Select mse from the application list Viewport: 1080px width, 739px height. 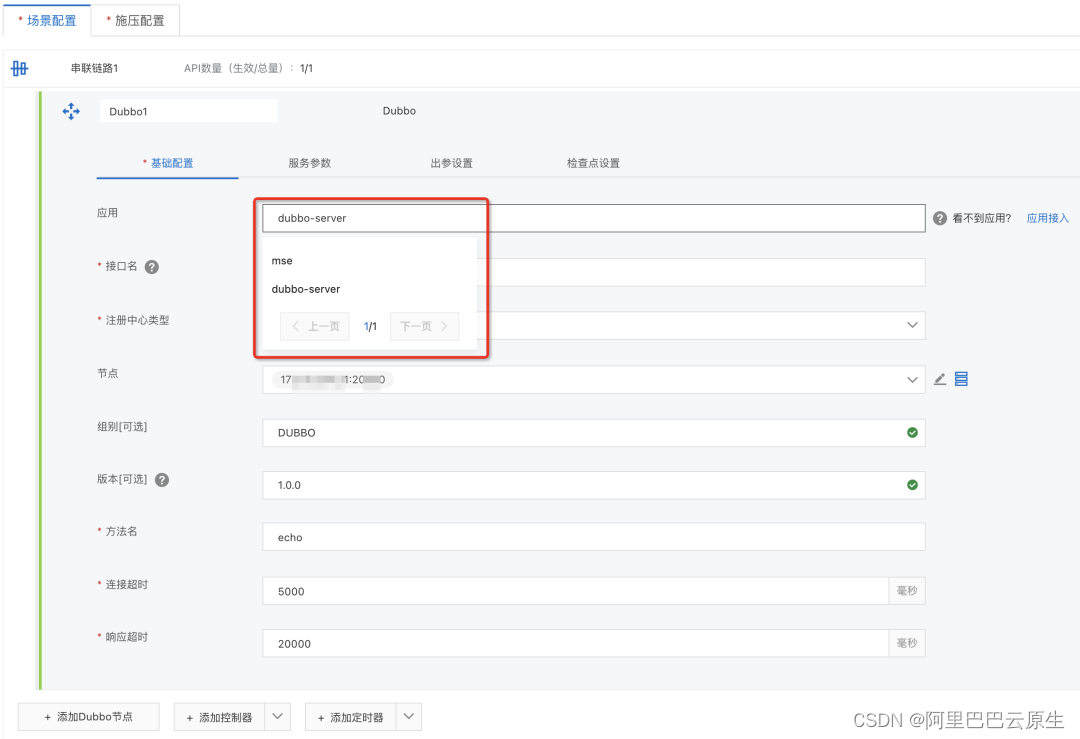coord(370,260)
